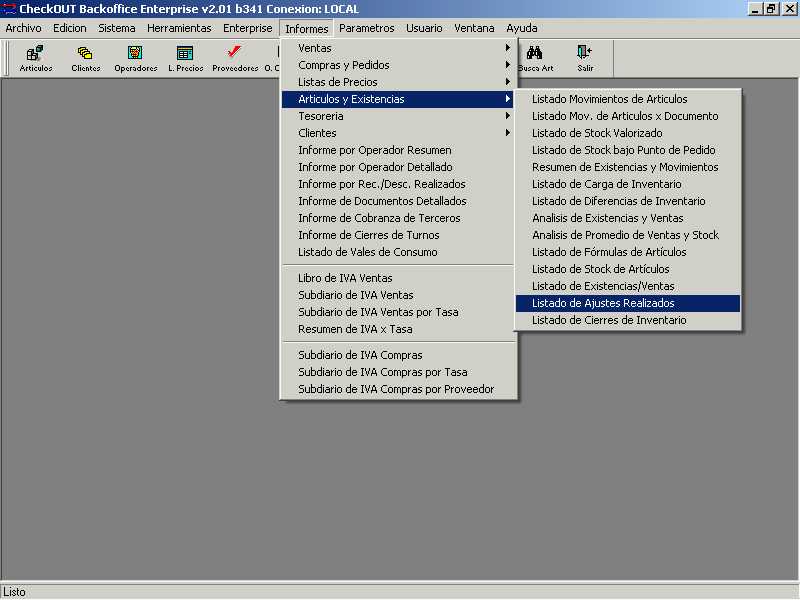The width and height of the screenshot is (800, 600).
Task: Choose Informe por Operador Detallado
Action: point(397,167)
